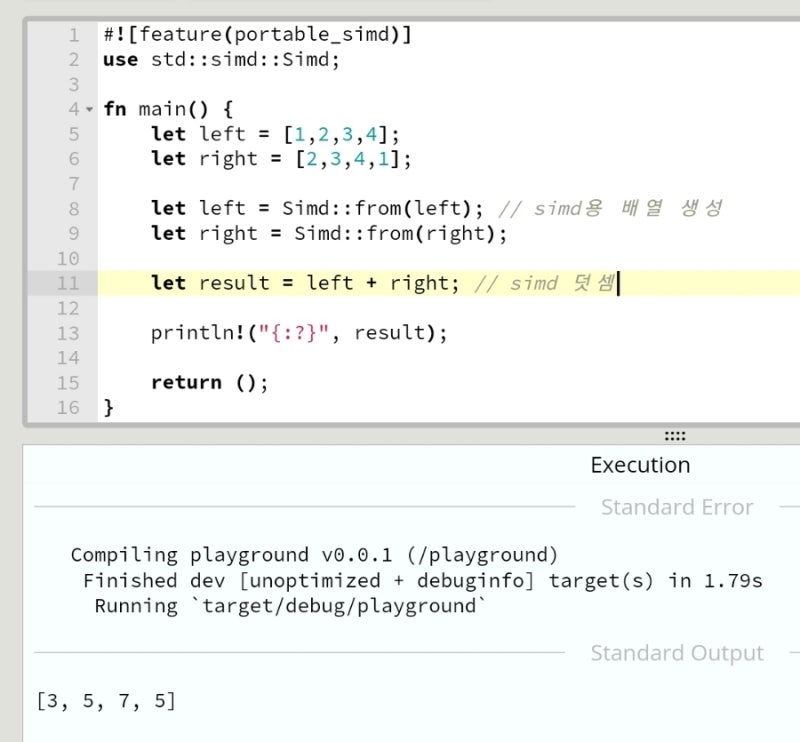Click line number 1 in the gutter
800x742 pixels.
coord(73,35)
